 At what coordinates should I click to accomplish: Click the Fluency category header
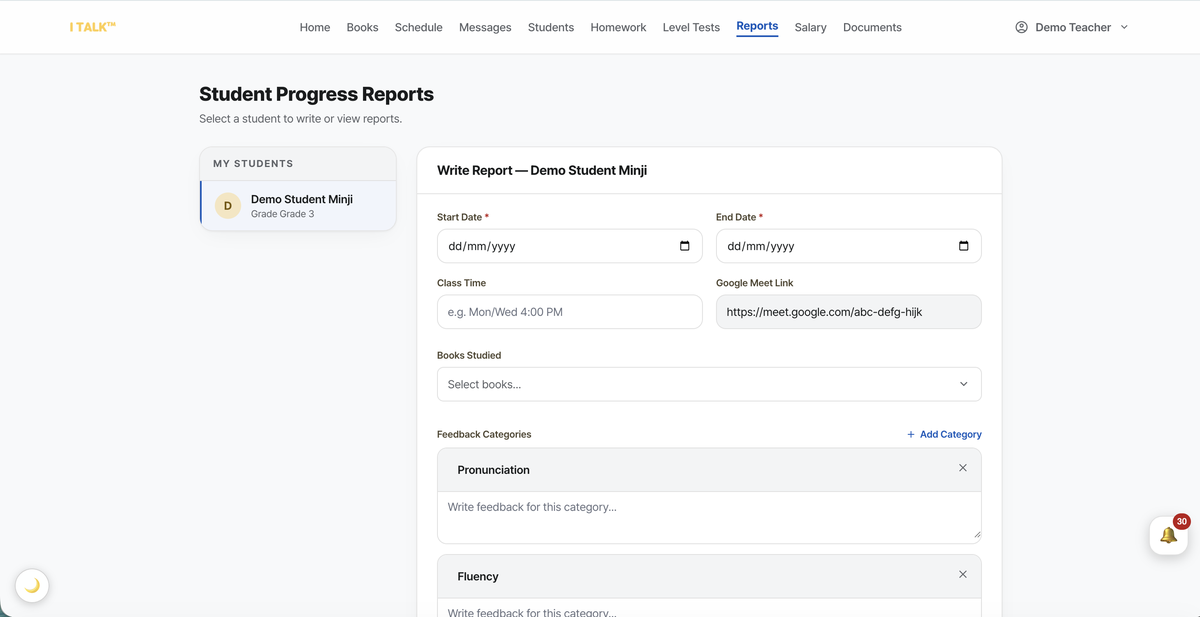(709, 576)
